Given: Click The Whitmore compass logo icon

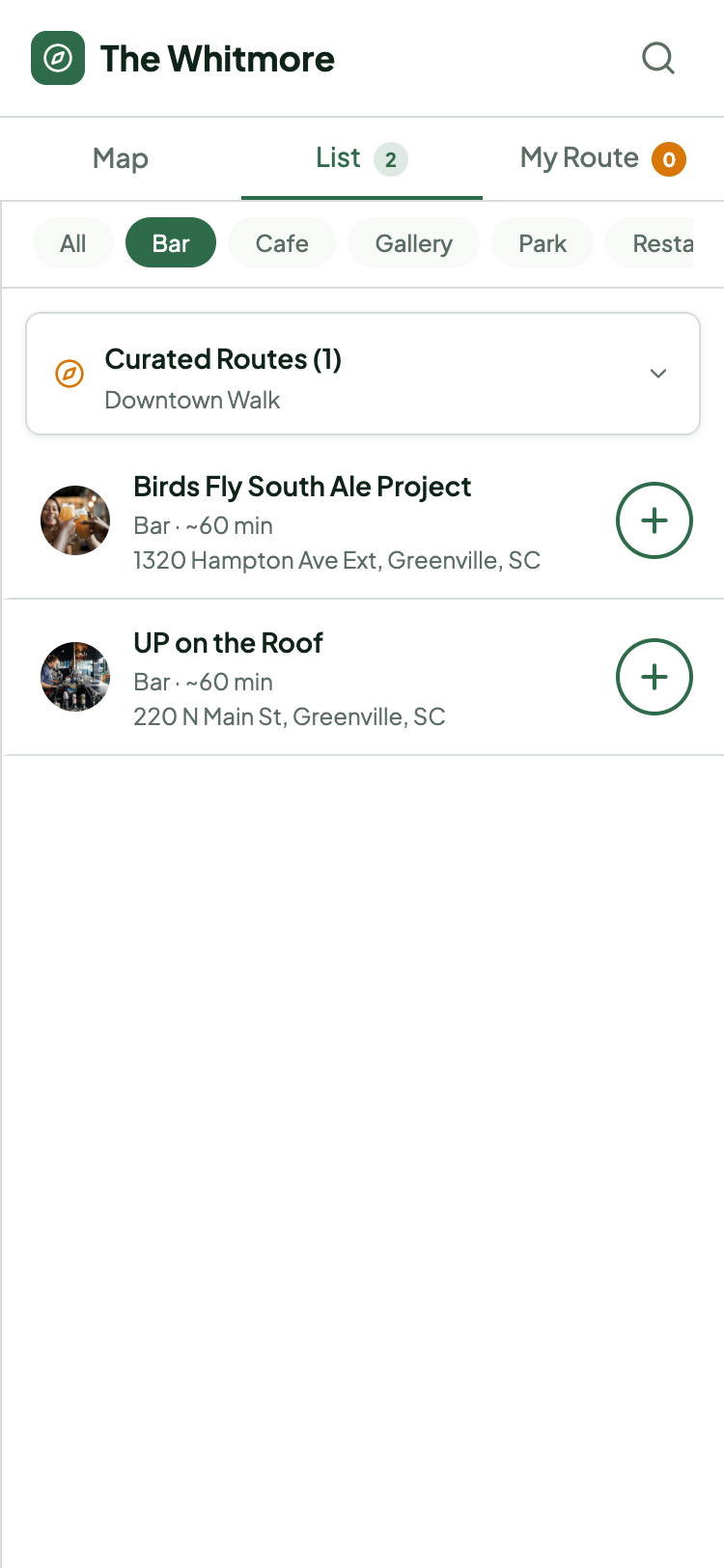Looking at the screenshot, I should pyautogui.click(x=58, y=58).
